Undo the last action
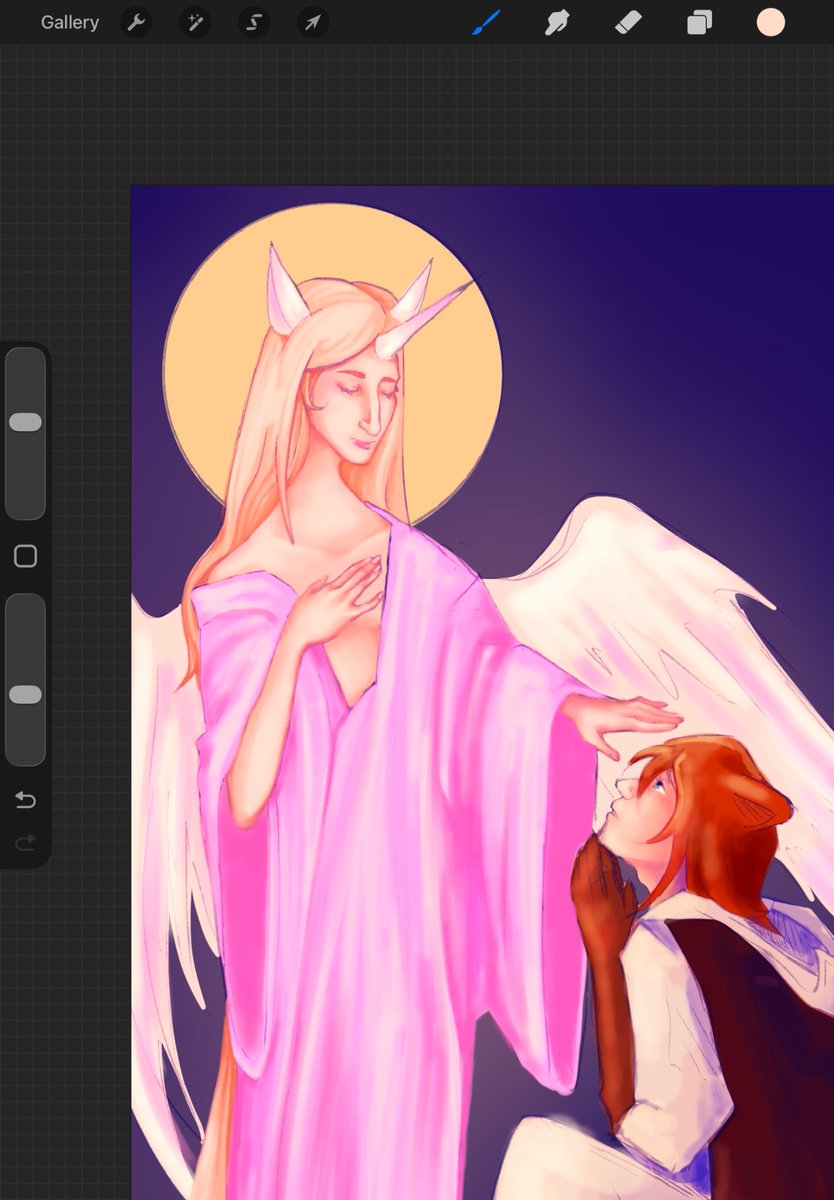Image resolution: width=834 pixels, height=1200 pixels. (25, 800)
